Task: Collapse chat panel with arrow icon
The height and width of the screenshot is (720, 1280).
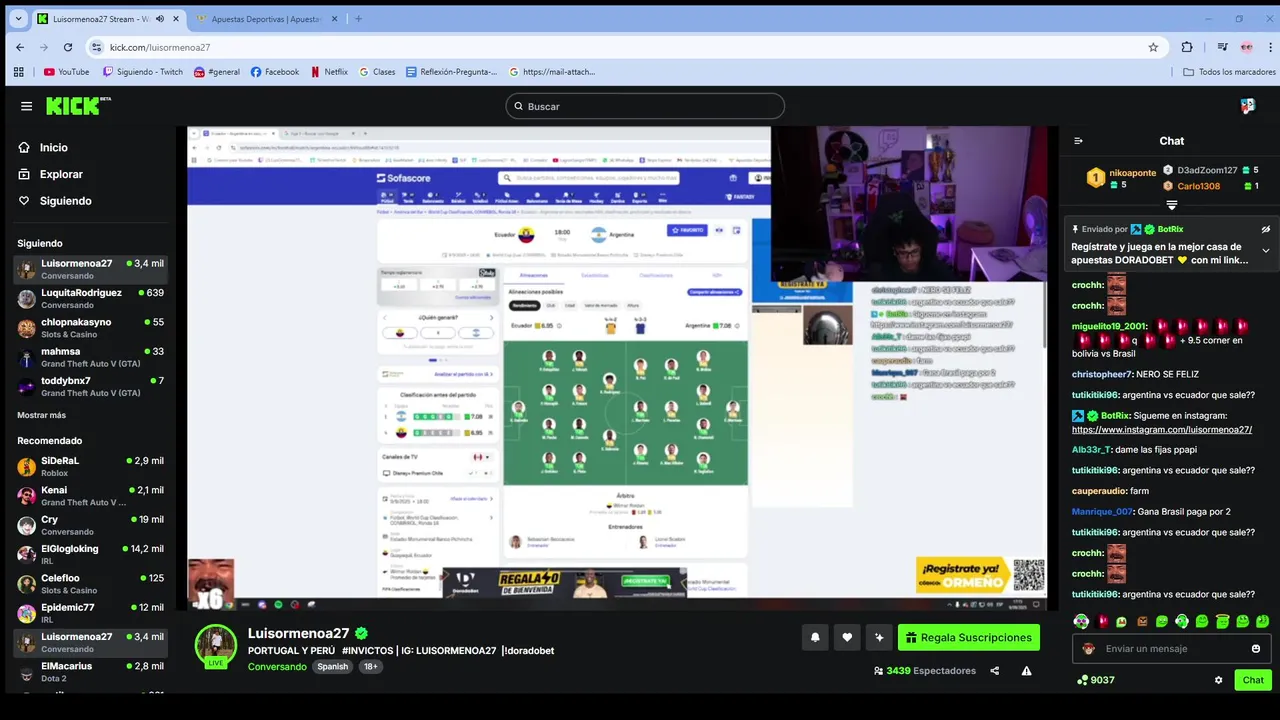Action: (x=1078, y=141)
